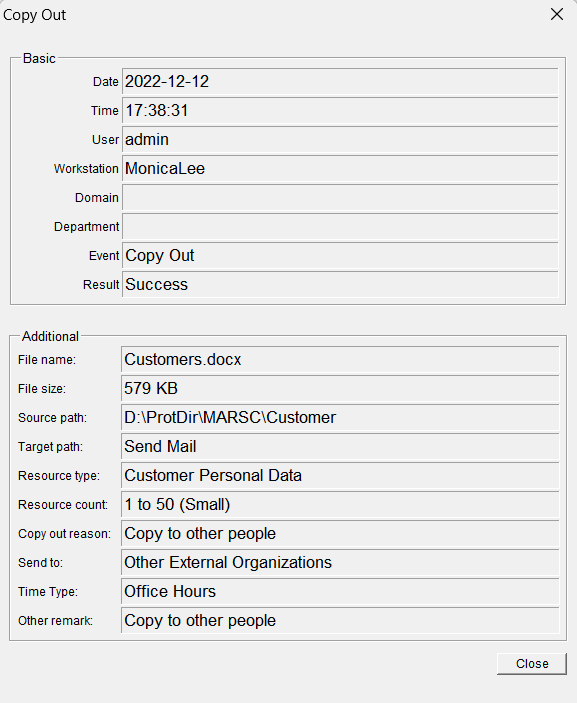Select Send to field Other External Organizations
This screenshot has height=703, width=577.
(x=340, y=562)
